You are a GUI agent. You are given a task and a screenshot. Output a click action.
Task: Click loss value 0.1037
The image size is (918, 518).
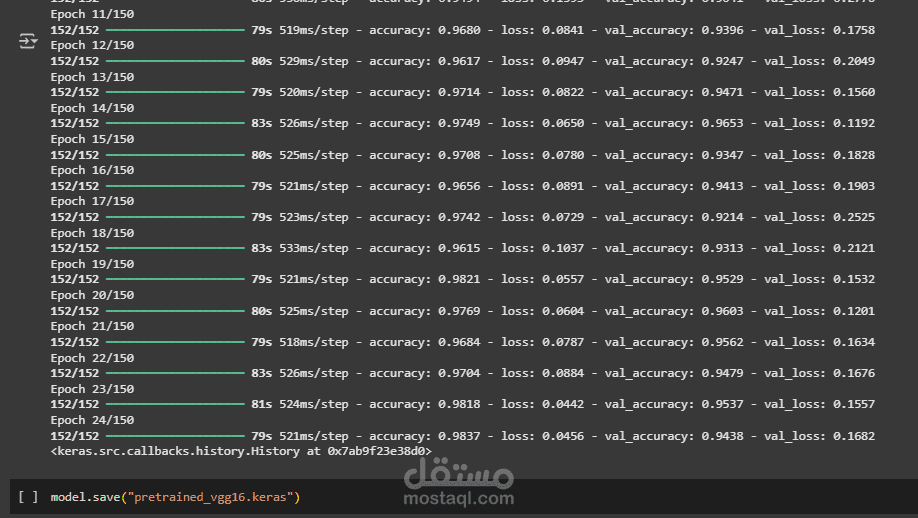click(x=563, y=248)
